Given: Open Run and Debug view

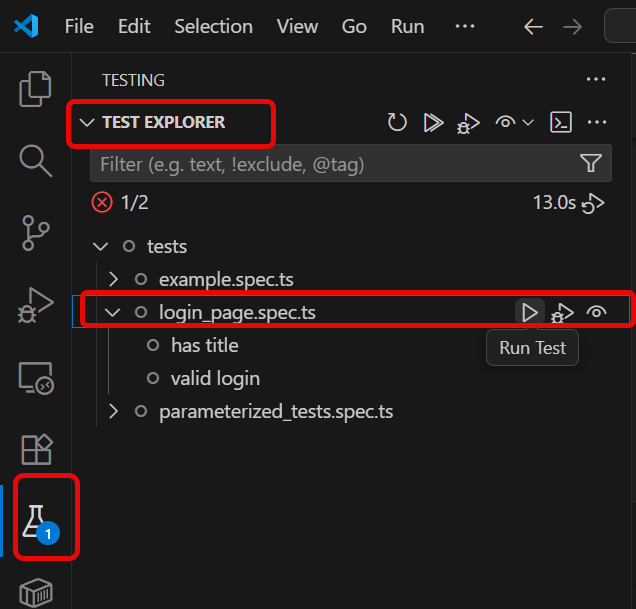Looking at the screenshot, I should click(x=36, y=304).
